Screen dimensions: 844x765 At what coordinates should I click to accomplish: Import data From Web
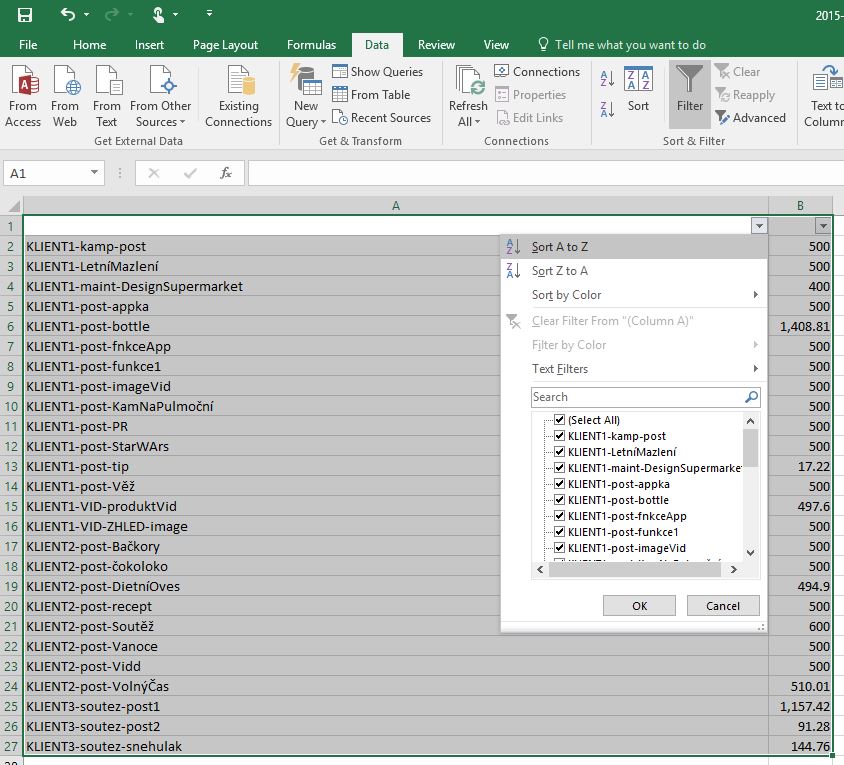pyautogui.click(x=65, y=97)
